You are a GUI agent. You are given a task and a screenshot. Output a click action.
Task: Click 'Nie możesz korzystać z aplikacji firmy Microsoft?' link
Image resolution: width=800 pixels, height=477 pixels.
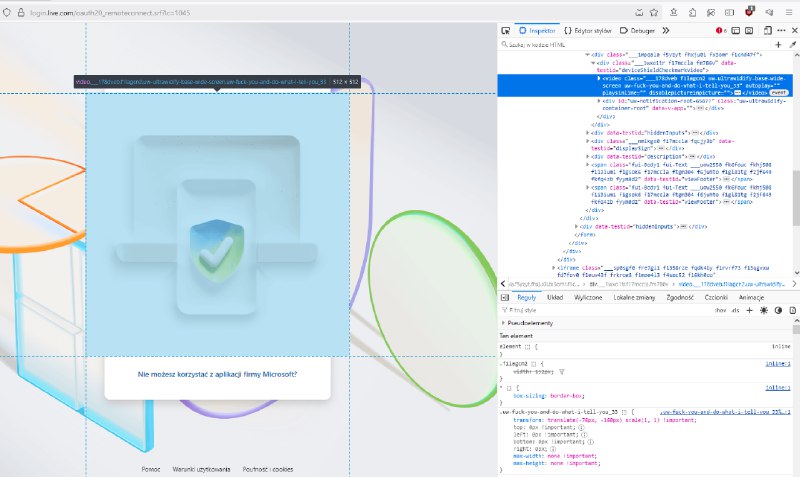[x=217, y=374]
